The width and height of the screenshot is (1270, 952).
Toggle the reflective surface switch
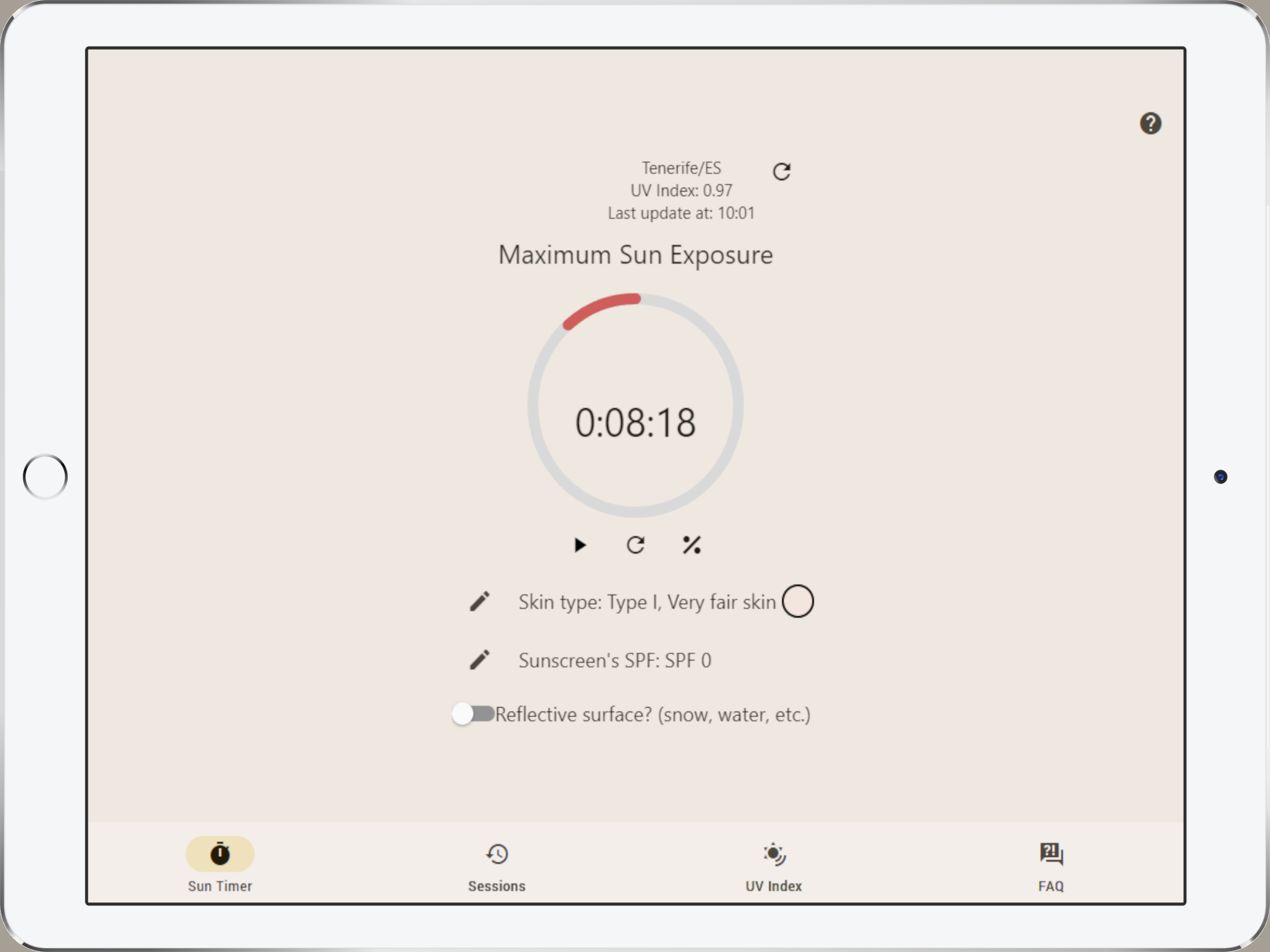tap(473, 714)
